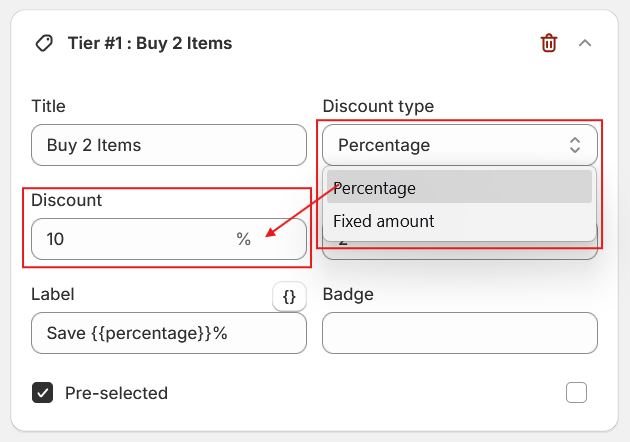Screen dimensions: 630x442
Task: Click the % suffix in the Discount field
Action: coord(243,240)
